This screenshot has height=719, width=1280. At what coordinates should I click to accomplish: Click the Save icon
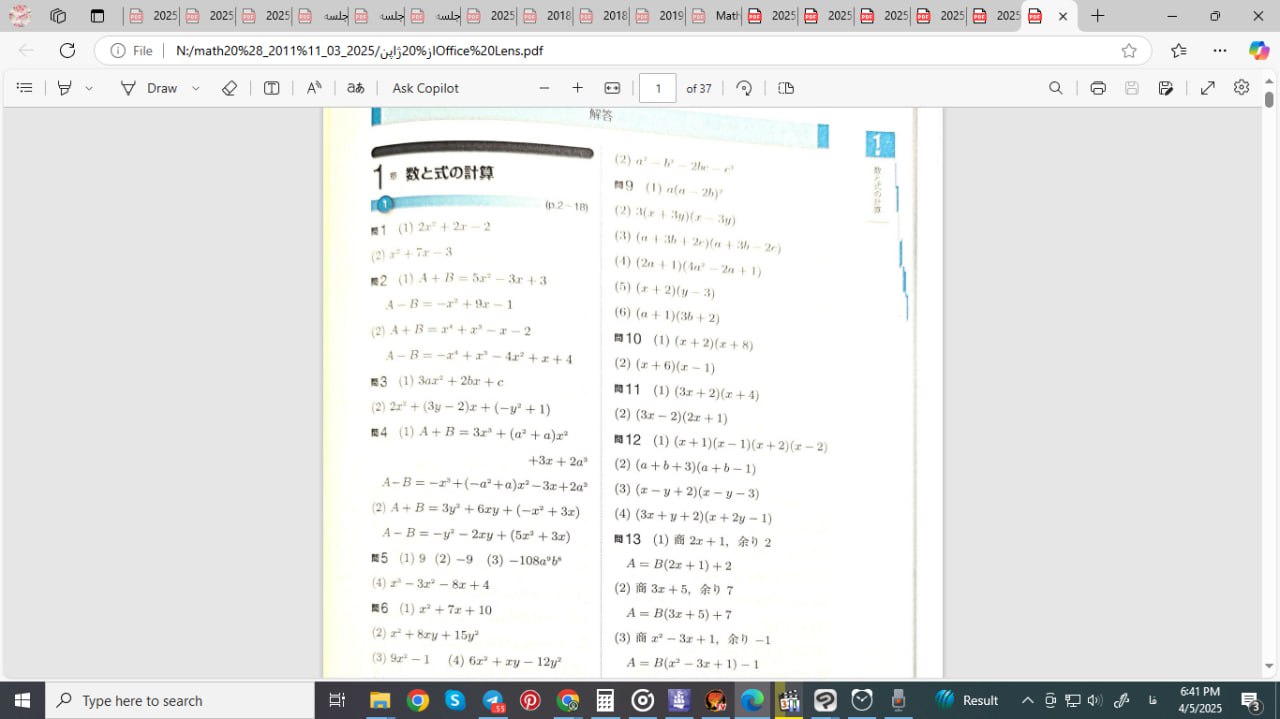click(1132, 88)
